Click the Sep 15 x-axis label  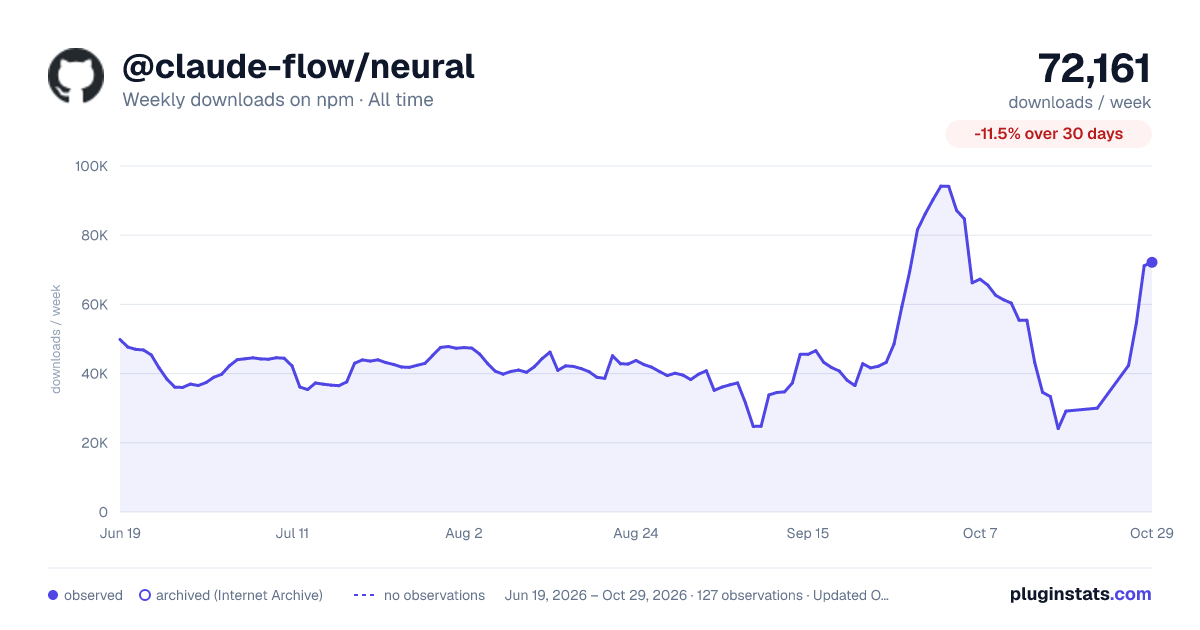coord(808,533)
